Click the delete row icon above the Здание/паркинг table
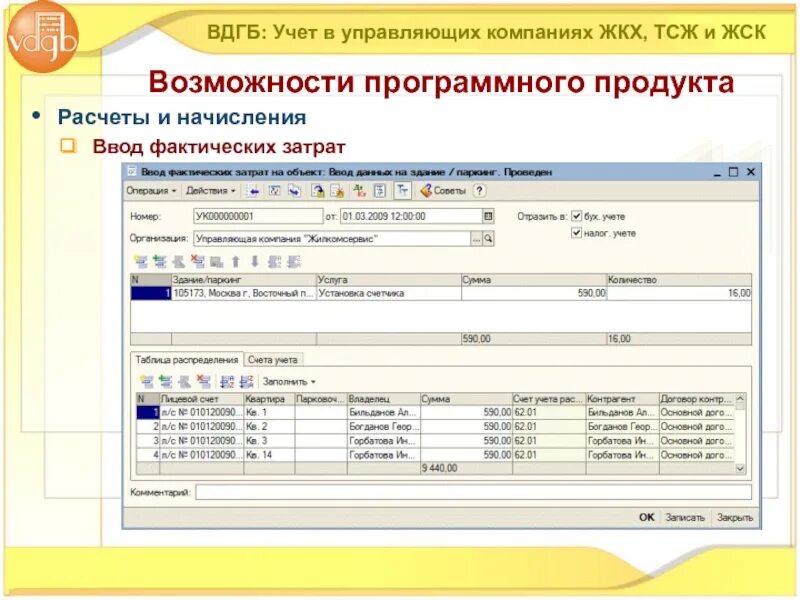Image resolution: width=800 pixels, height=600 pixels. click(x=197, y=262)
